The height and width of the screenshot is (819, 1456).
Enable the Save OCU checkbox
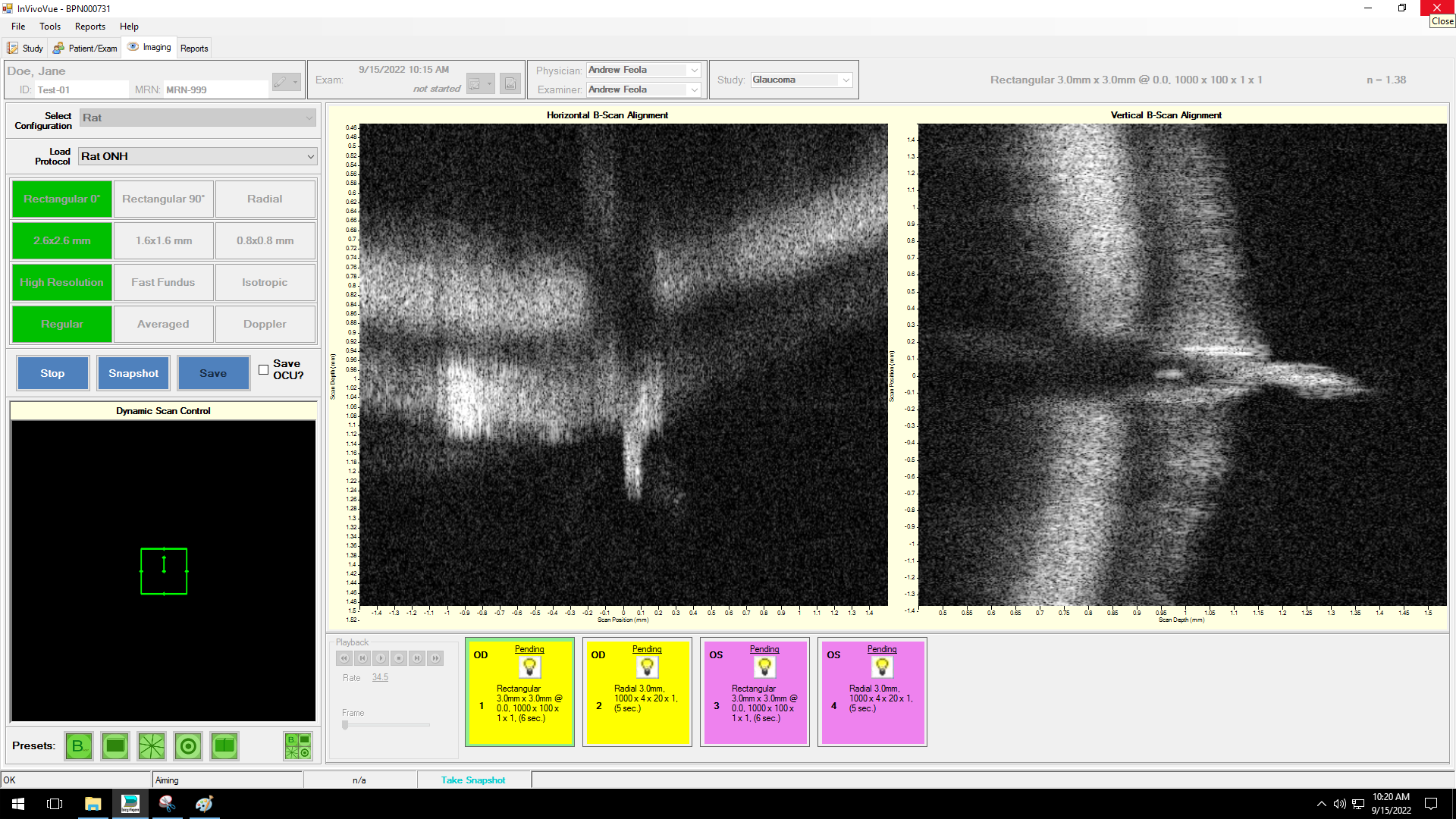pyautogui.click(x=263, y=370)
